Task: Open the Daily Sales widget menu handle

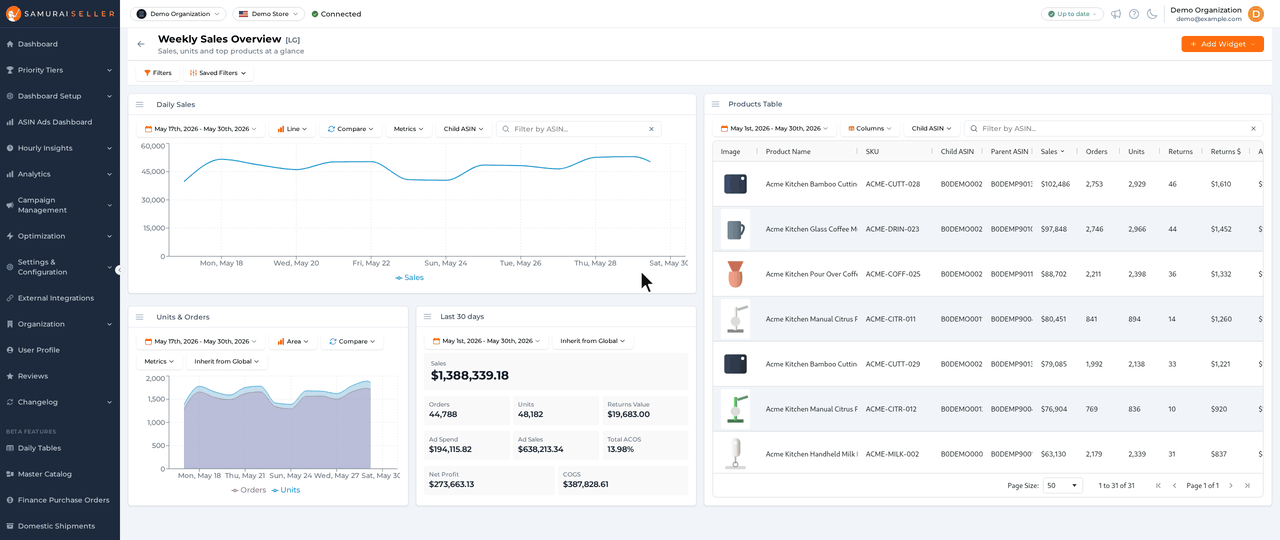Action: (140, 104)
